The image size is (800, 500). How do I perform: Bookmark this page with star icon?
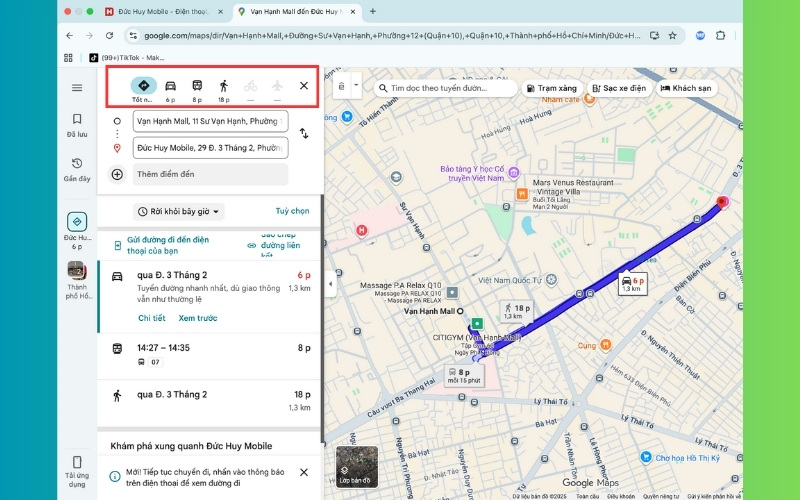tap(672, 36)
